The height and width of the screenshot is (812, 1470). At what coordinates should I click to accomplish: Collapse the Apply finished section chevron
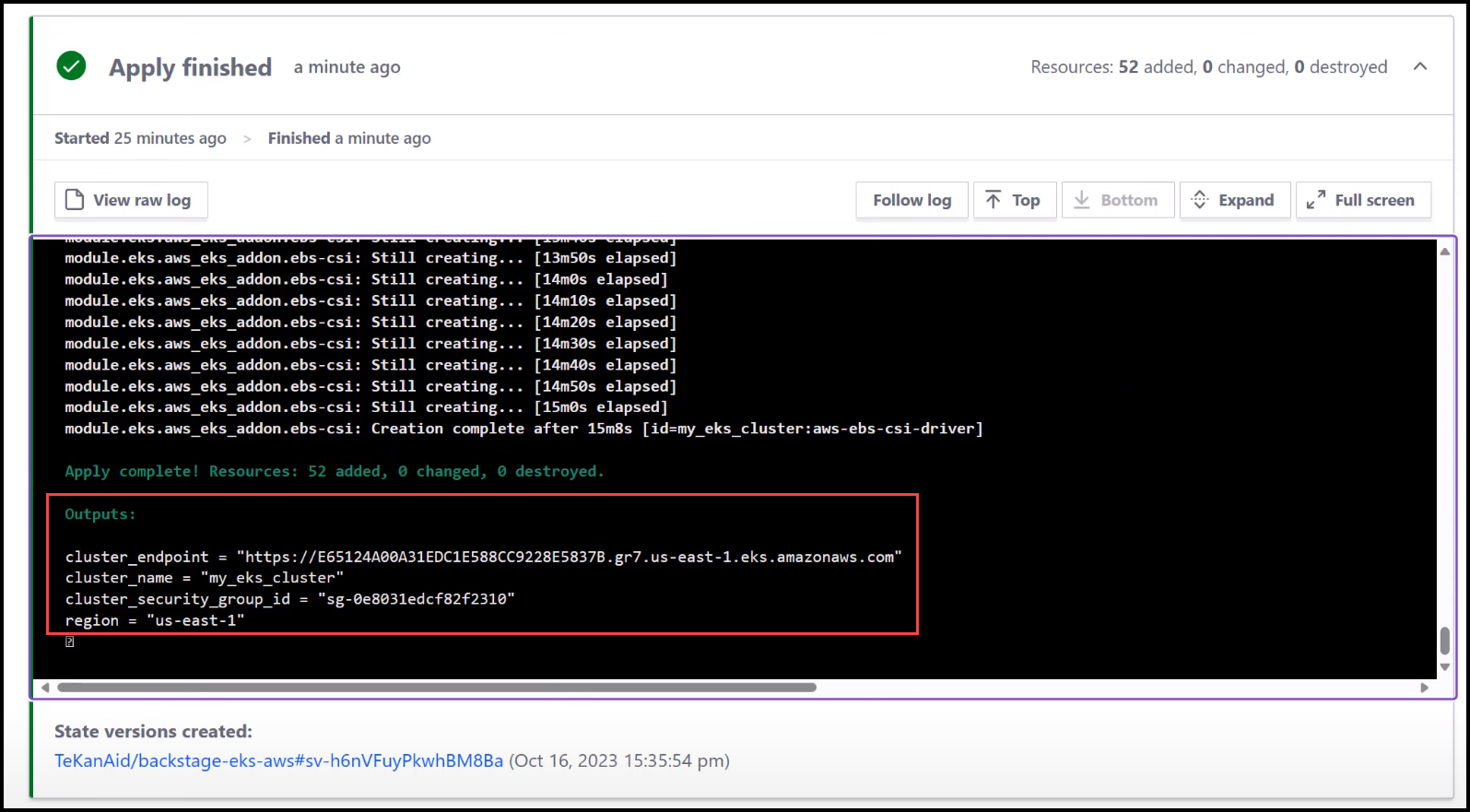1420,66
